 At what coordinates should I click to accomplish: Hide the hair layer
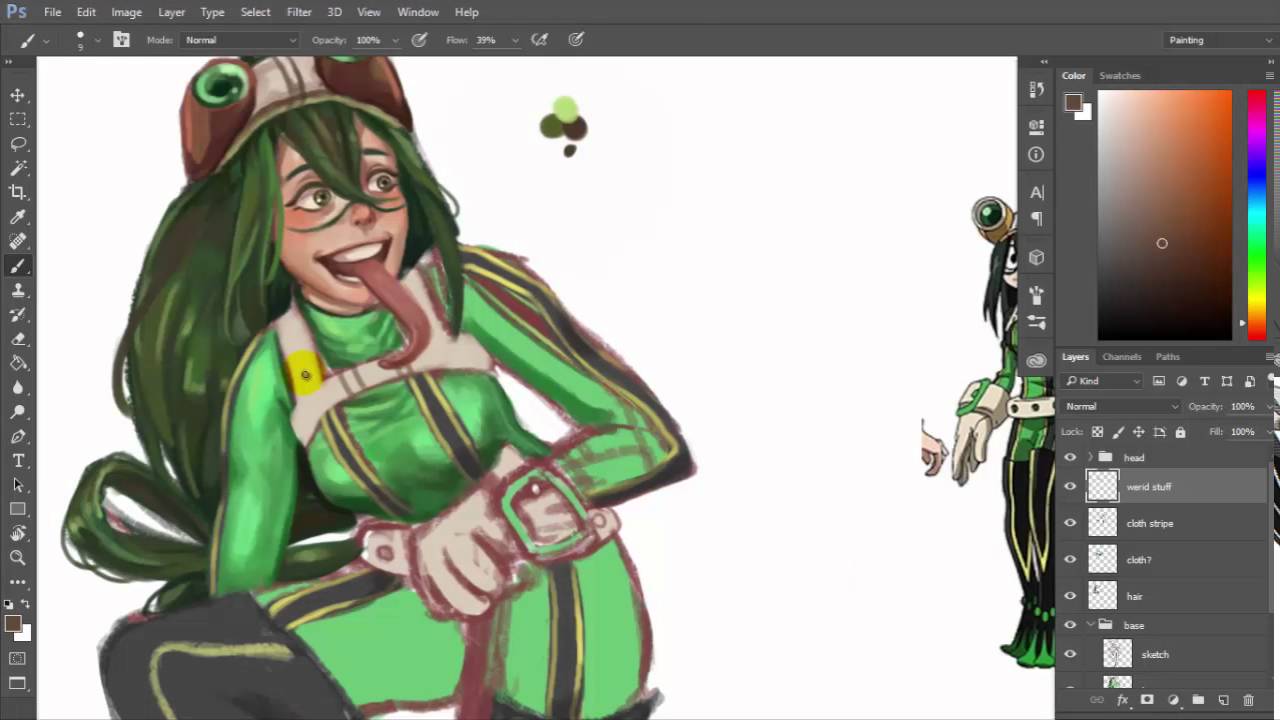coord(1070,596)
